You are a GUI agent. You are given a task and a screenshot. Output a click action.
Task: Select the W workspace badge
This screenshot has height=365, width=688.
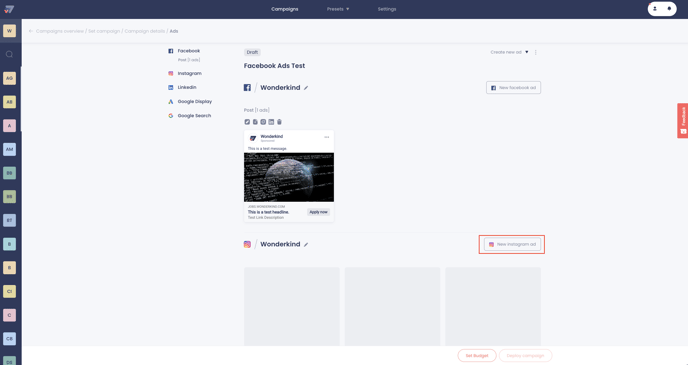click(9, 31)
